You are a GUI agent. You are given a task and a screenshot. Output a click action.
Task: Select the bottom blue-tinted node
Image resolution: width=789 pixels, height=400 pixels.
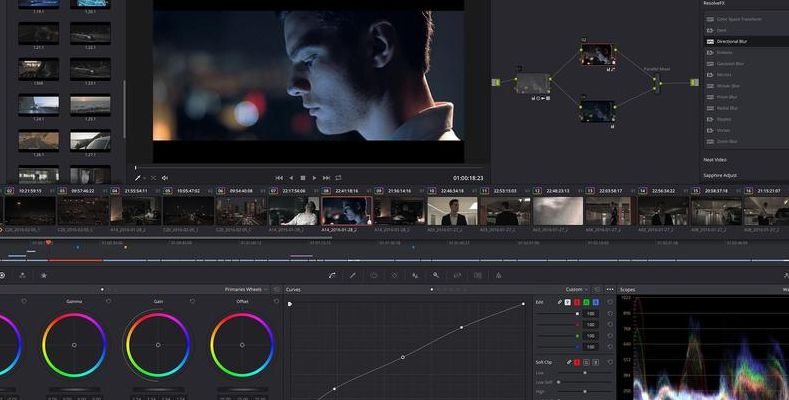pyautogui.click(x=597, y=111)
